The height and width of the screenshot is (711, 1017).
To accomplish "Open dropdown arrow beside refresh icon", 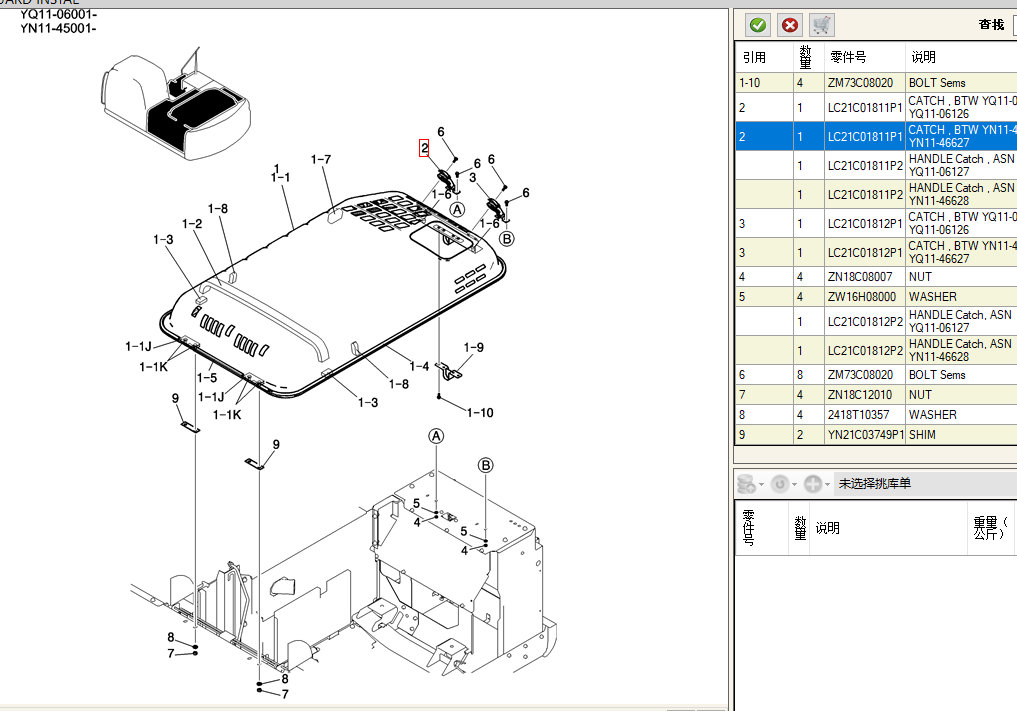I will [794, 485].
